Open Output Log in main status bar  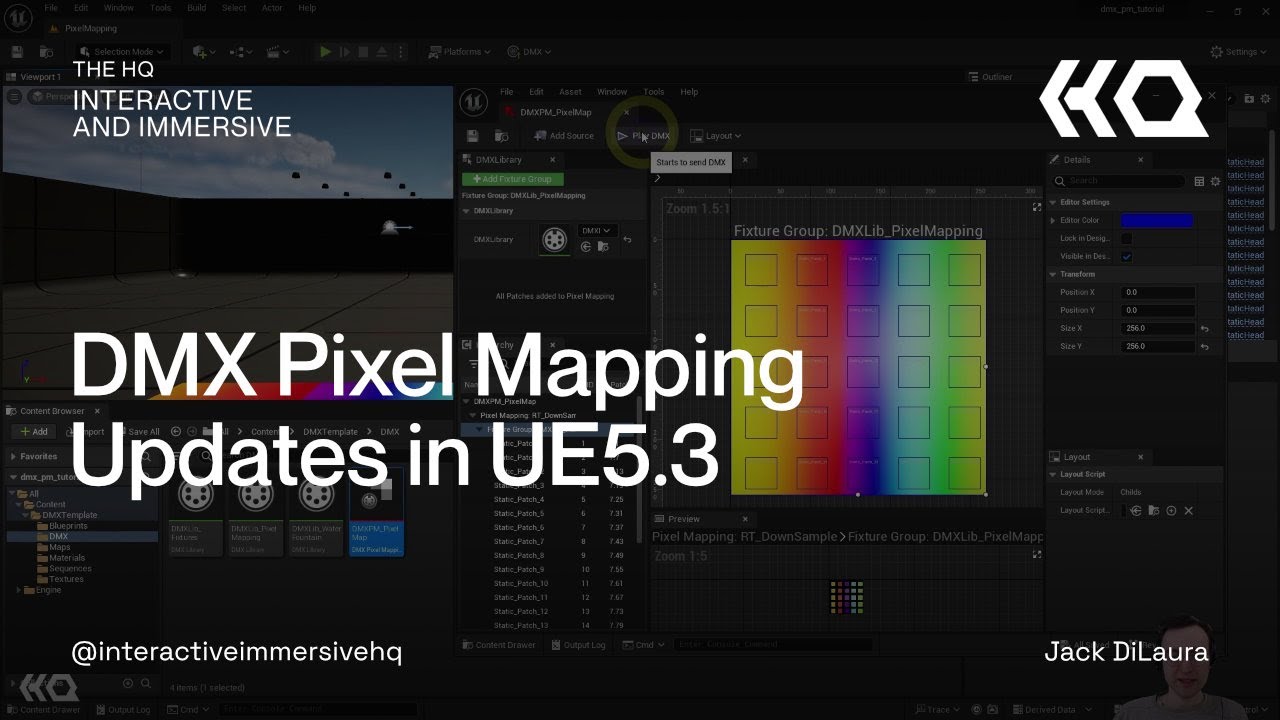pyautogui.click(x=122, y=710)
